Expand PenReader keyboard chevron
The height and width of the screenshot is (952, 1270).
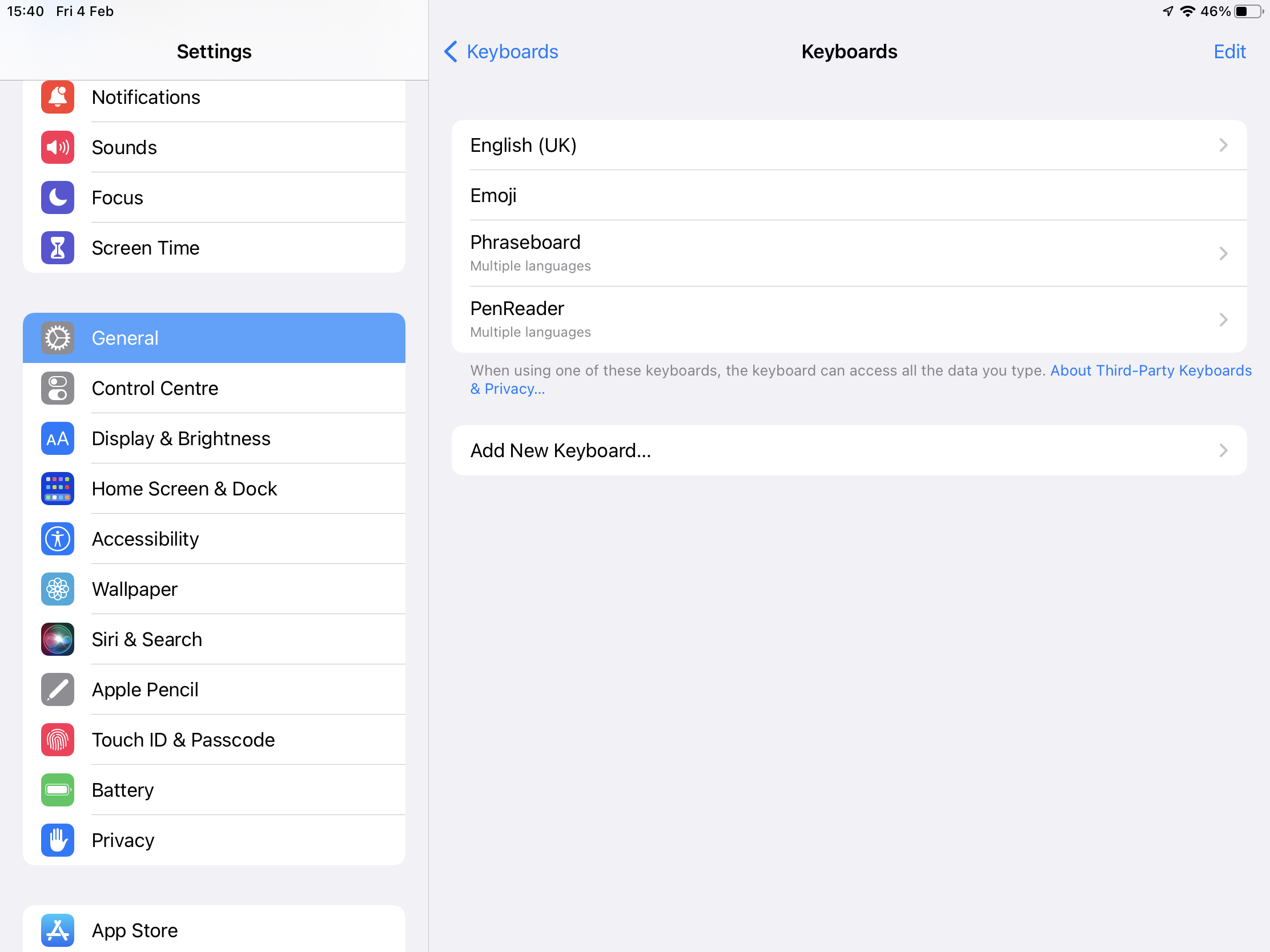coord(1224,320)
